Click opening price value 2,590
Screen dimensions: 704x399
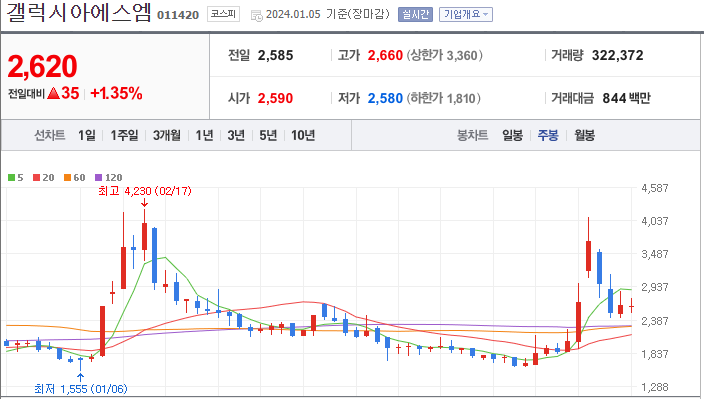point(275,98)
